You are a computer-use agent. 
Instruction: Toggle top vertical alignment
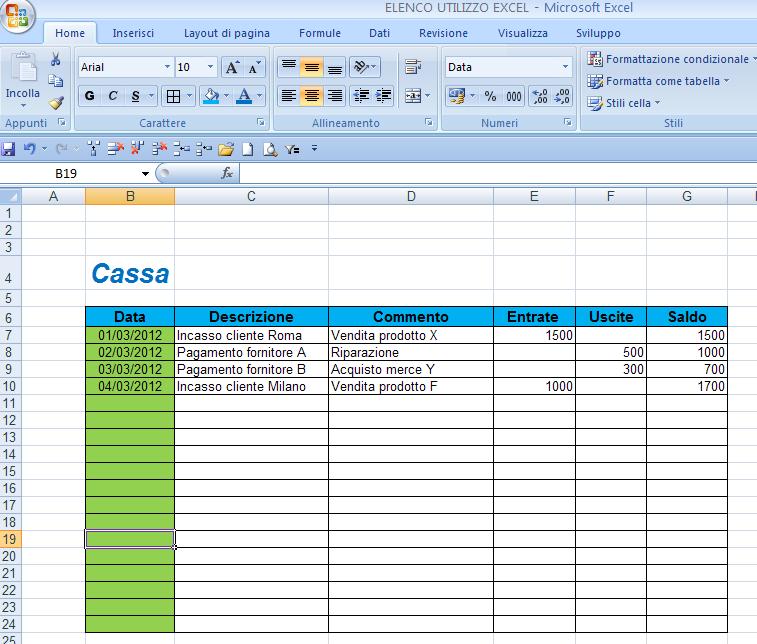tap(289, 67)
